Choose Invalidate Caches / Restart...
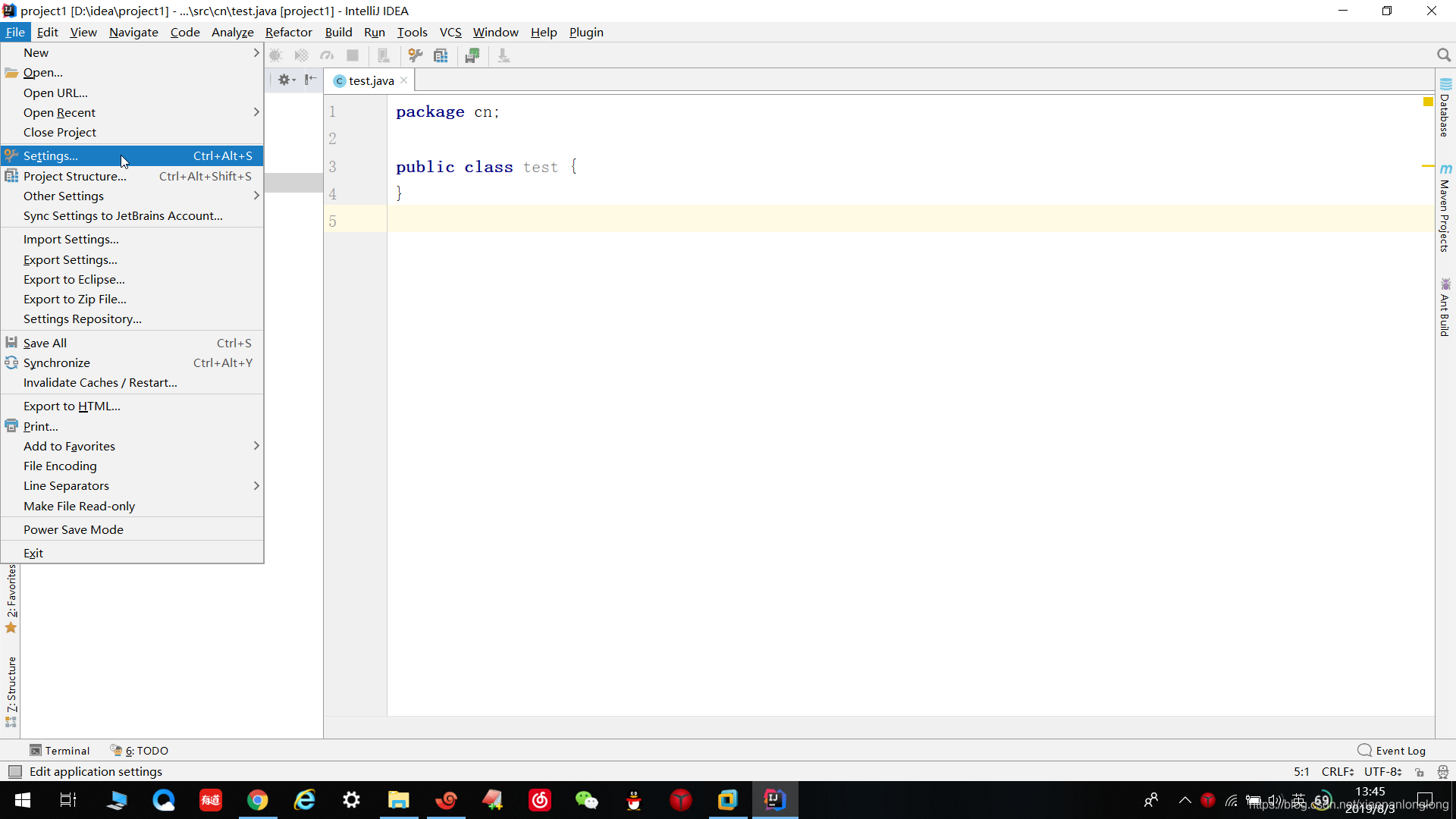Screen dimensions: 1456x819 click(132, 382)
